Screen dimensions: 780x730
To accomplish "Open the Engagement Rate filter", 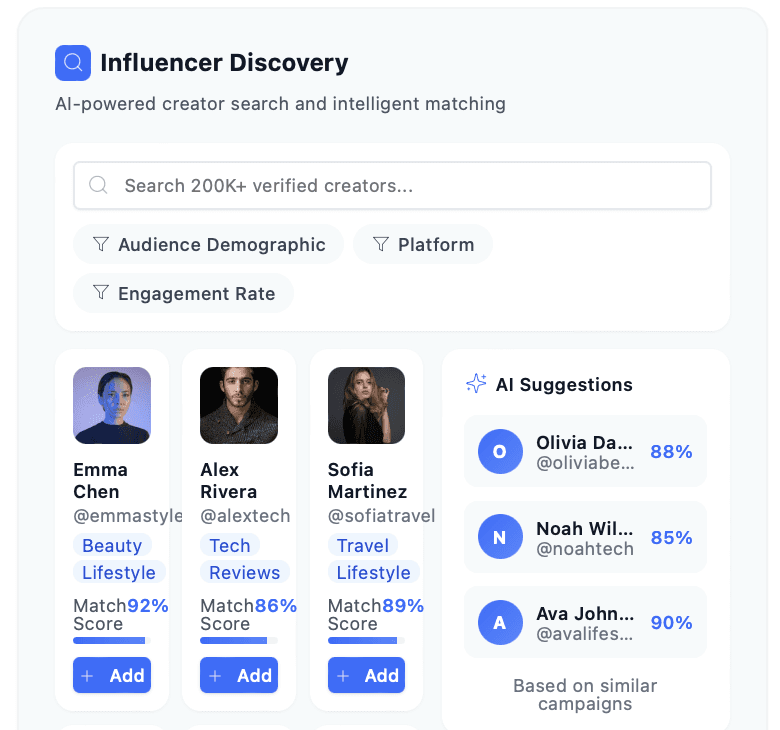I will pos(183,293).
